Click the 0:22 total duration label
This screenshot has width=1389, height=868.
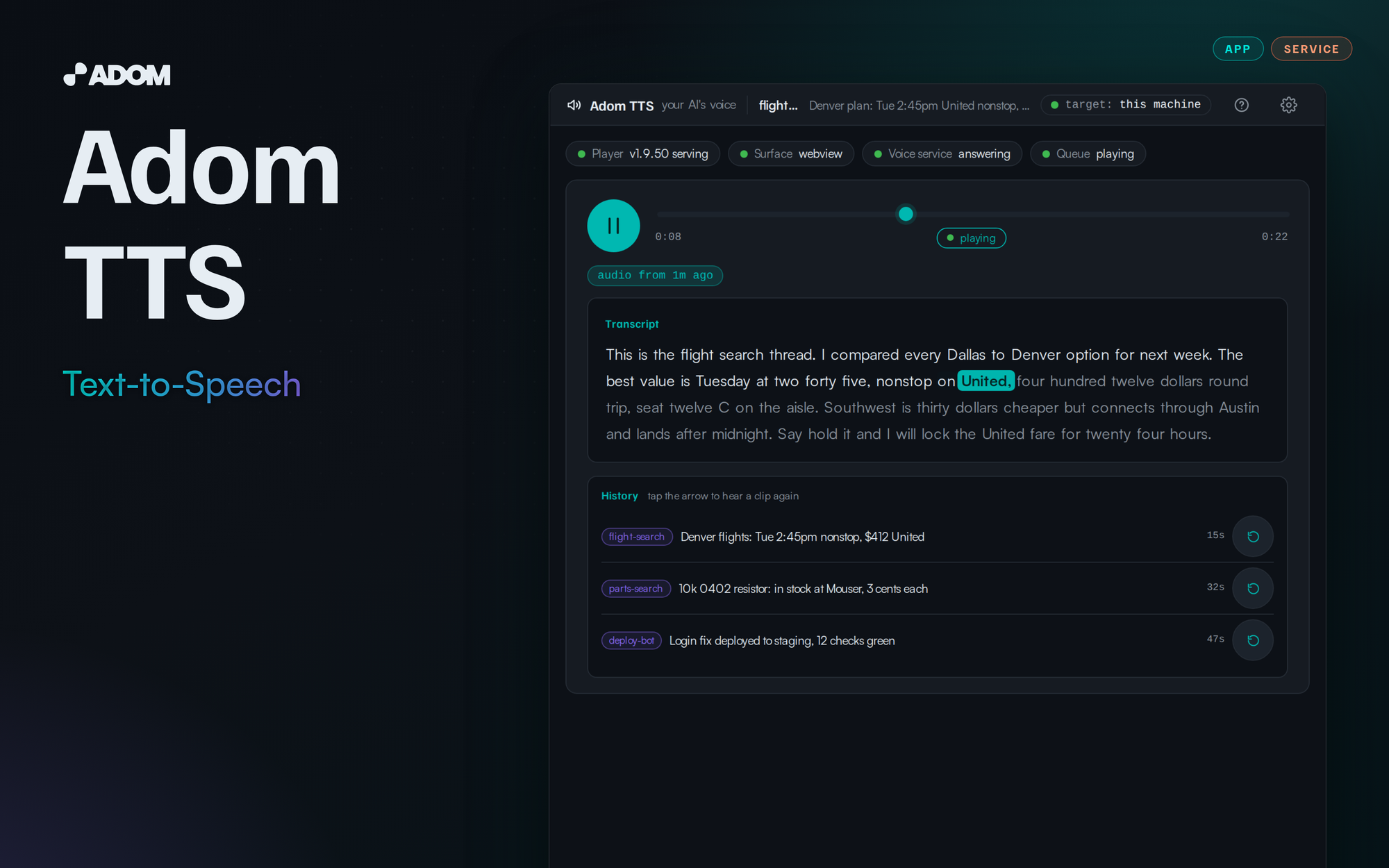[1274, 237]
